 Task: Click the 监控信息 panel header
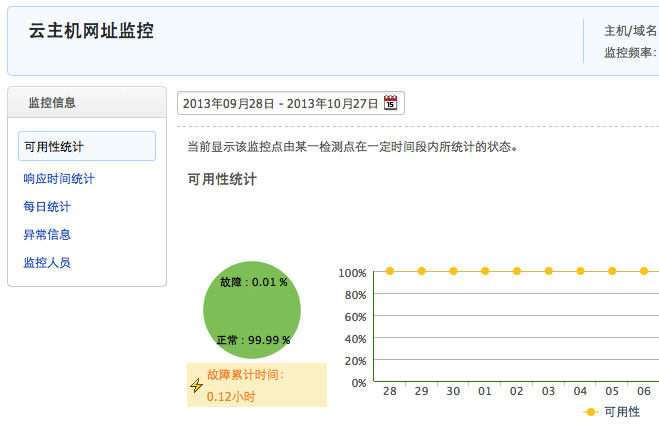pyautogui.click(x=87, y=102)
